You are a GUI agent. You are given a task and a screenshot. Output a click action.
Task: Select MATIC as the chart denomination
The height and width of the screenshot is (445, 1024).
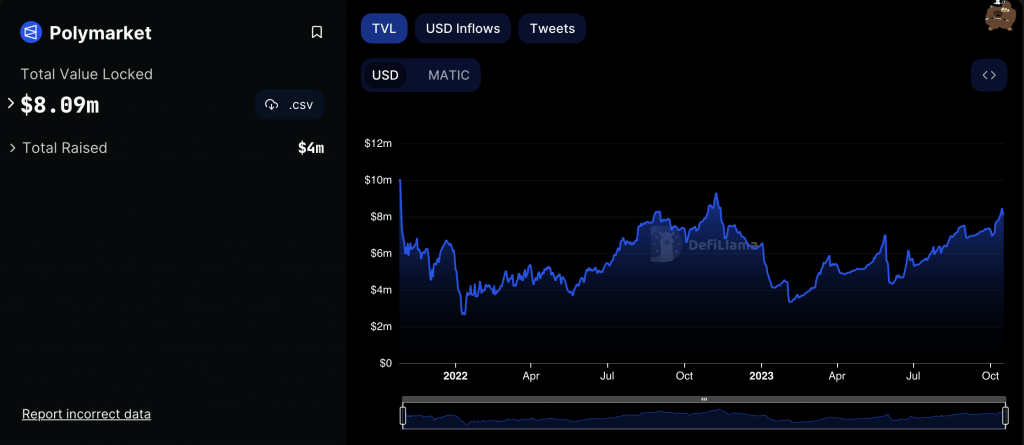[449, 75]
